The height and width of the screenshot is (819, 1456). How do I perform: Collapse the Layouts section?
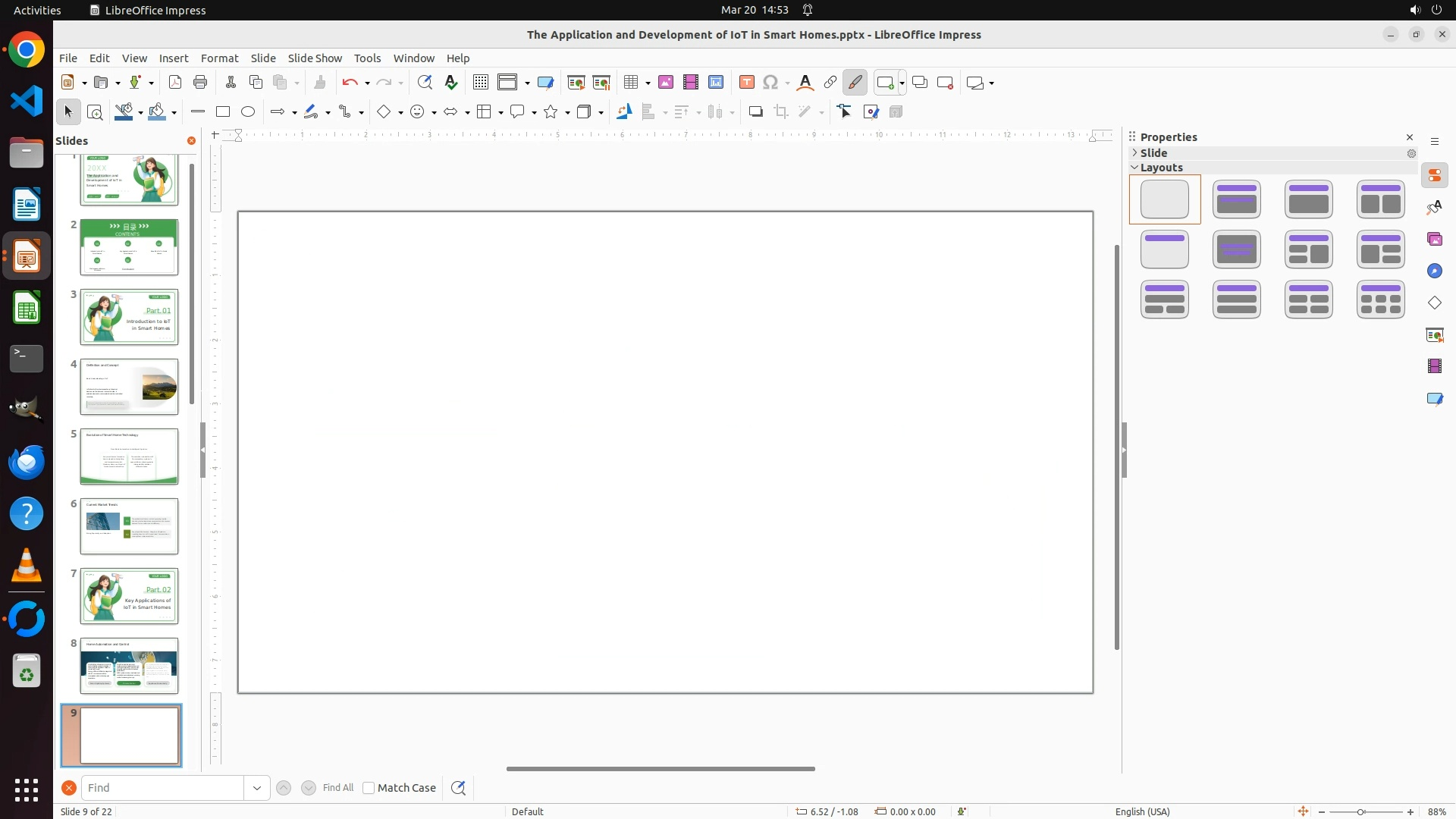click(x=1134, y=168)
